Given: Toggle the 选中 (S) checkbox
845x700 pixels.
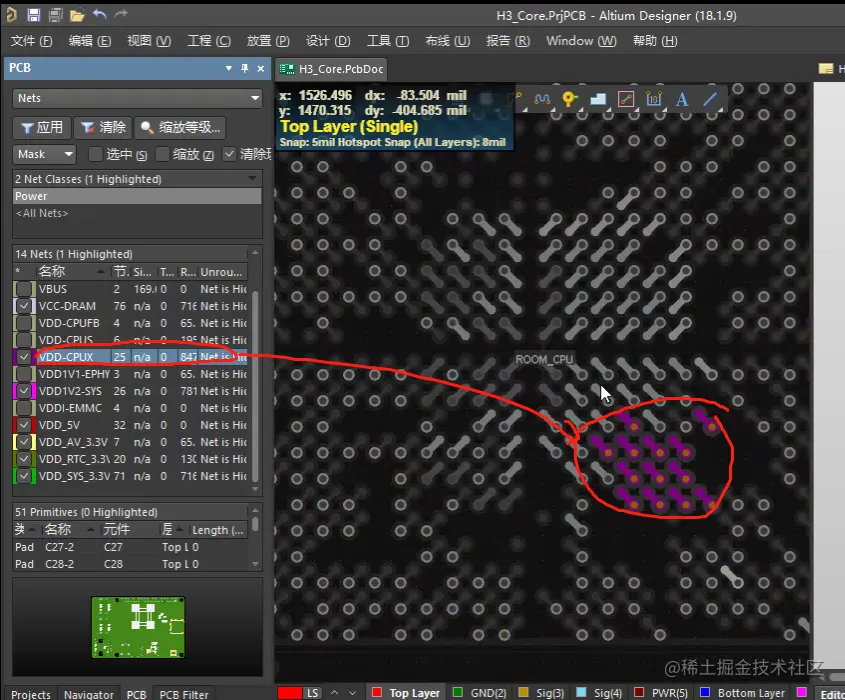Looking at the screenshot, I should 95,155.
